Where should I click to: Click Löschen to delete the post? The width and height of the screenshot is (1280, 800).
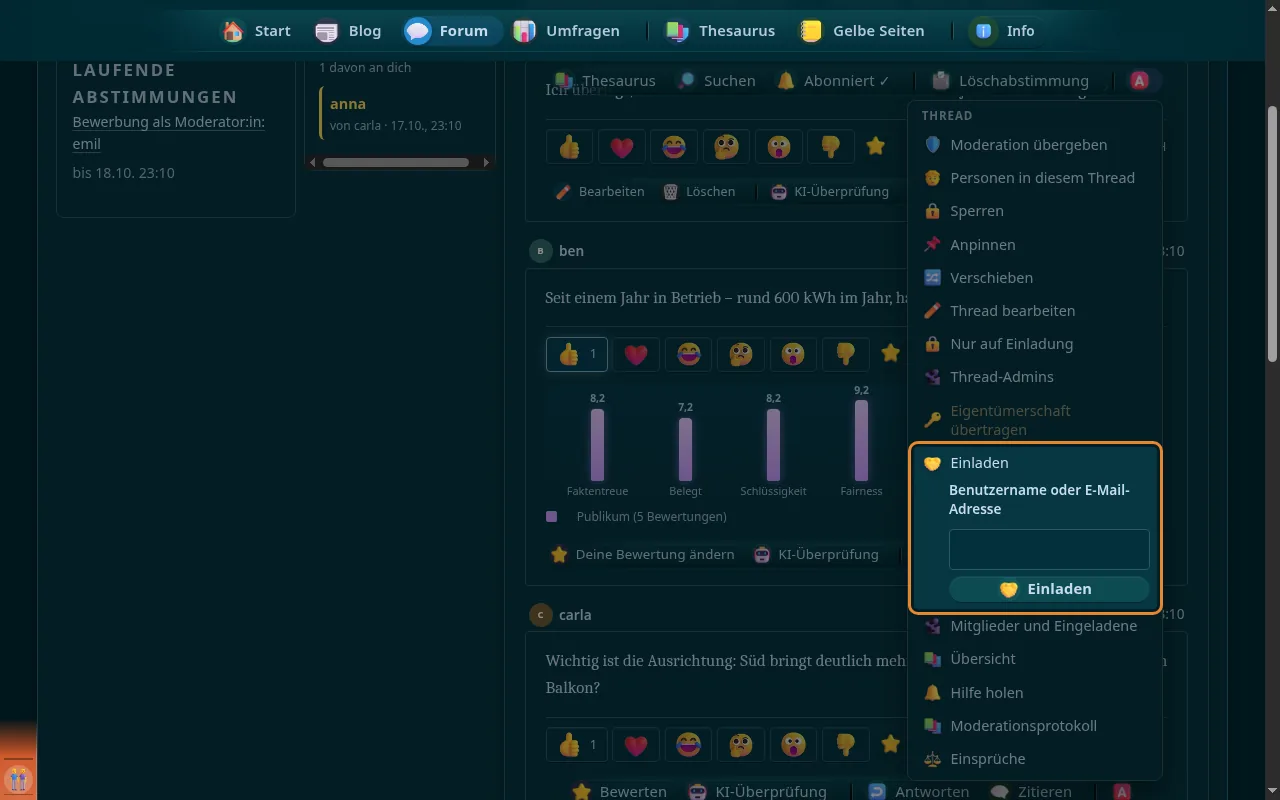click(699, 191)
